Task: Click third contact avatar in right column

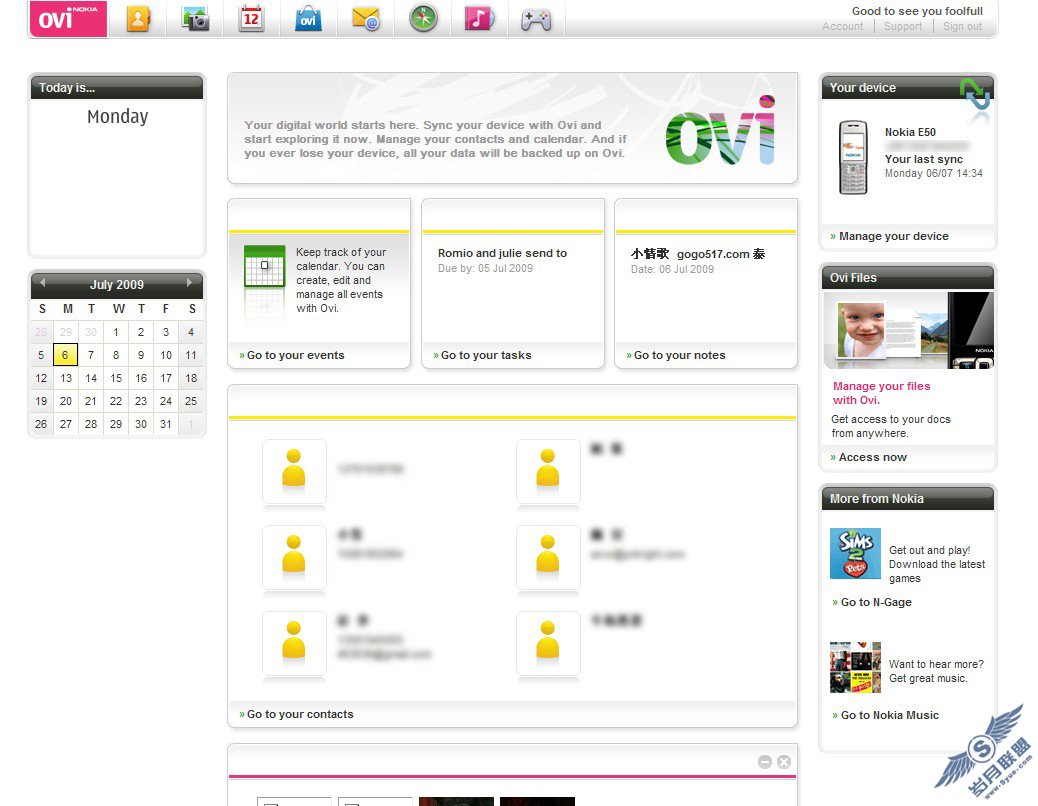Action: (548, 643)
